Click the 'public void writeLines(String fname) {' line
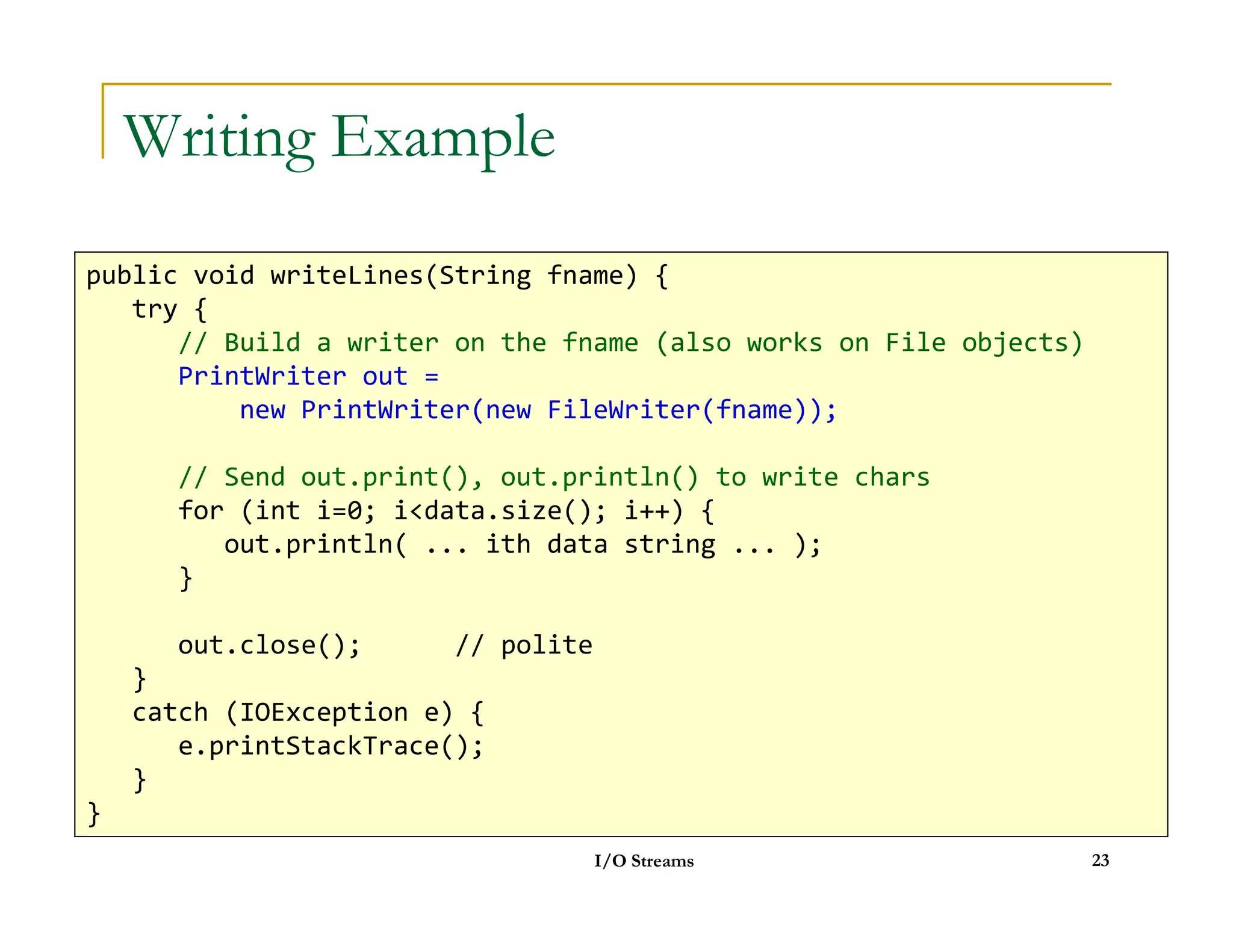The width and height of the screenshot is (1233, 952). 377,276
